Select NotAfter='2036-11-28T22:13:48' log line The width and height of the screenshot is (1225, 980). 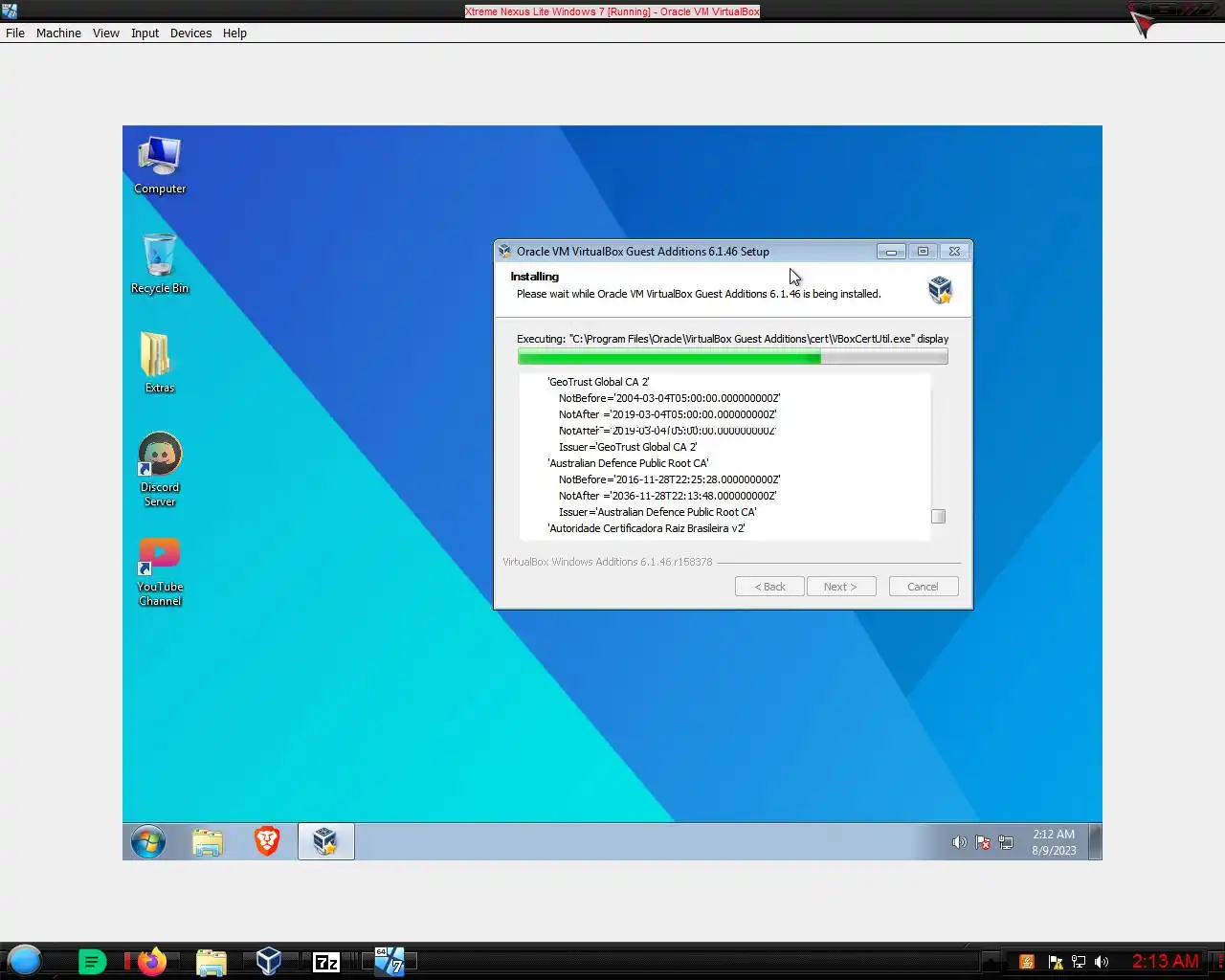click(668, 496)
